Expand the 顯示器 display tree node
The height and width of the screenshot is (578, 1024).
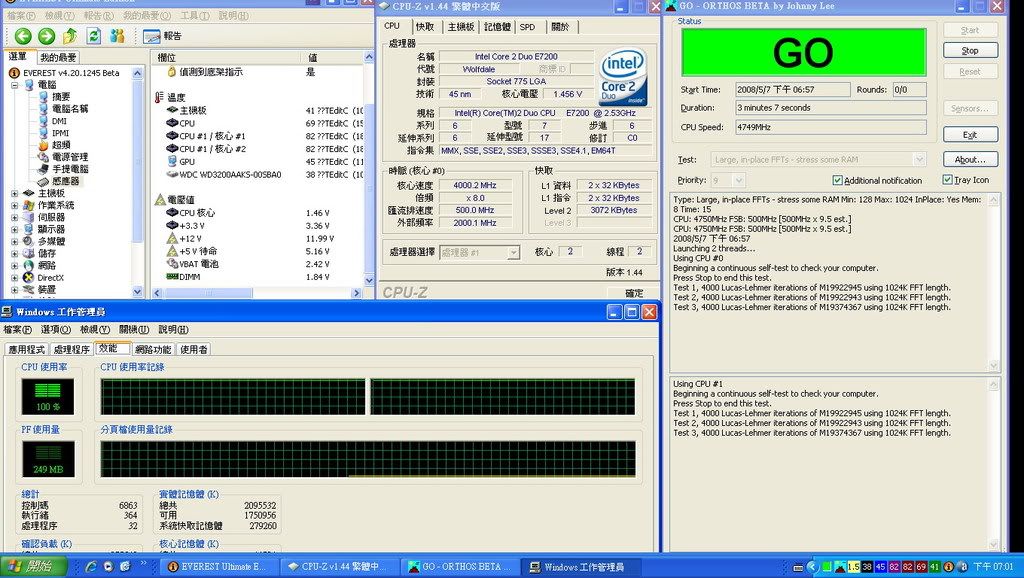click(x=14, y=229)
